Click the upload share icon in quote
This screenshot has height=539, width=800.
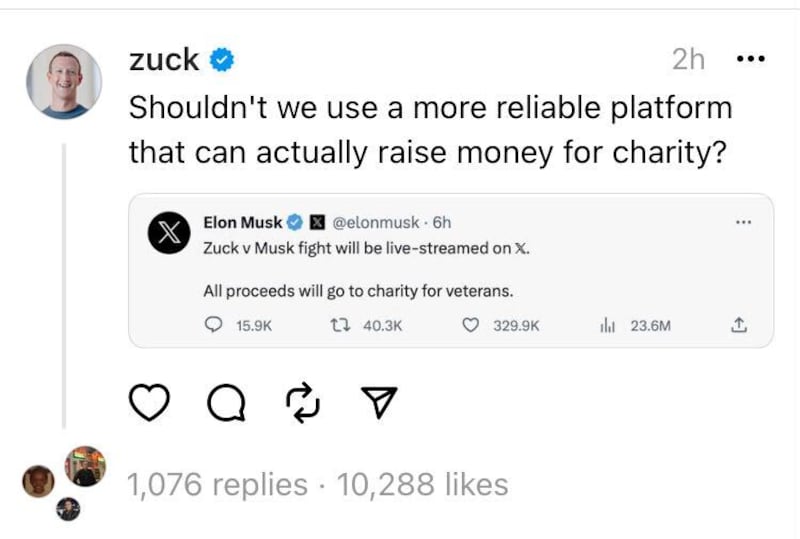(741, 325)
